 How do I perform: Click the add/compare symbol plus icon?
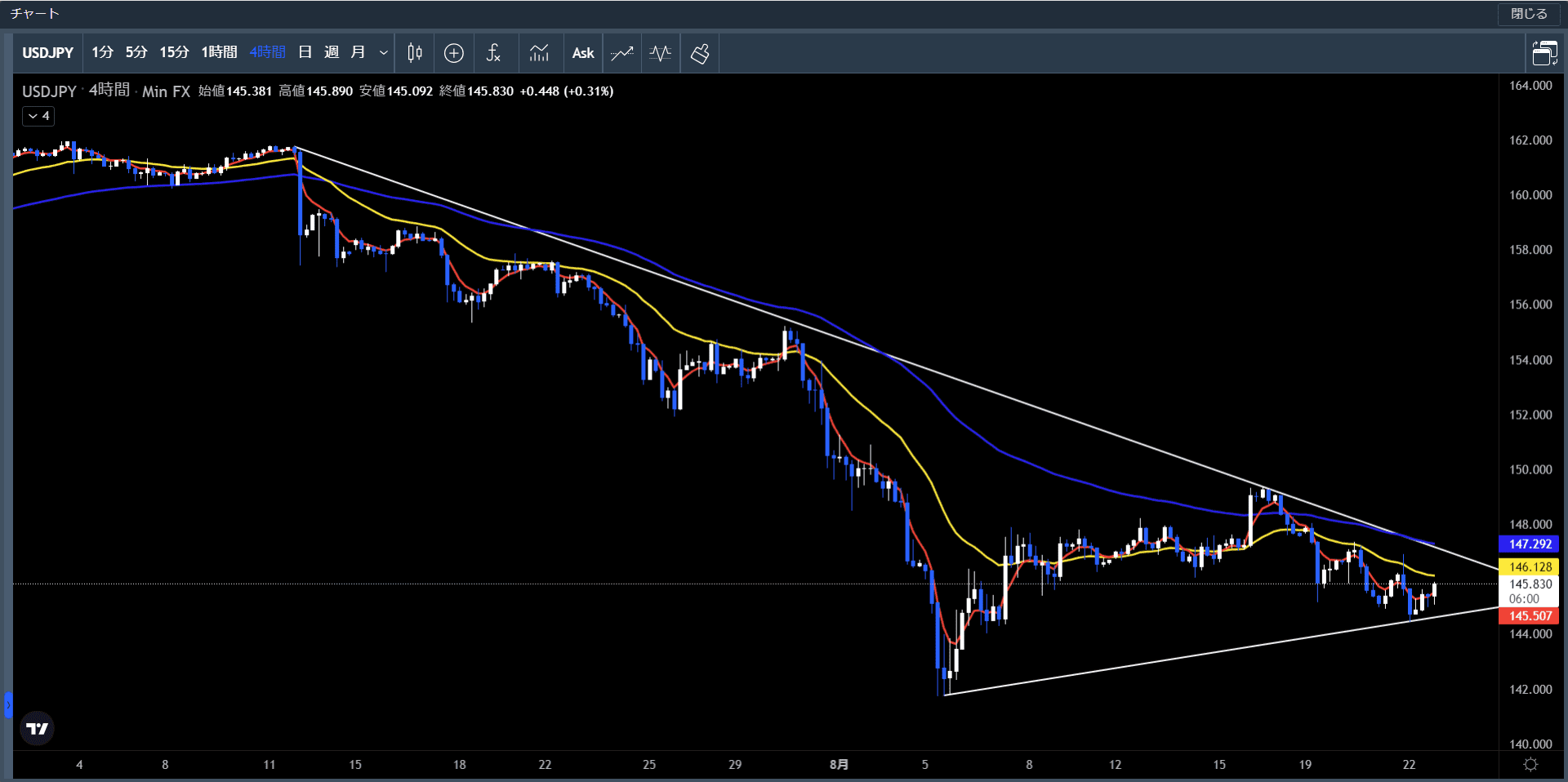click(454, 53)
